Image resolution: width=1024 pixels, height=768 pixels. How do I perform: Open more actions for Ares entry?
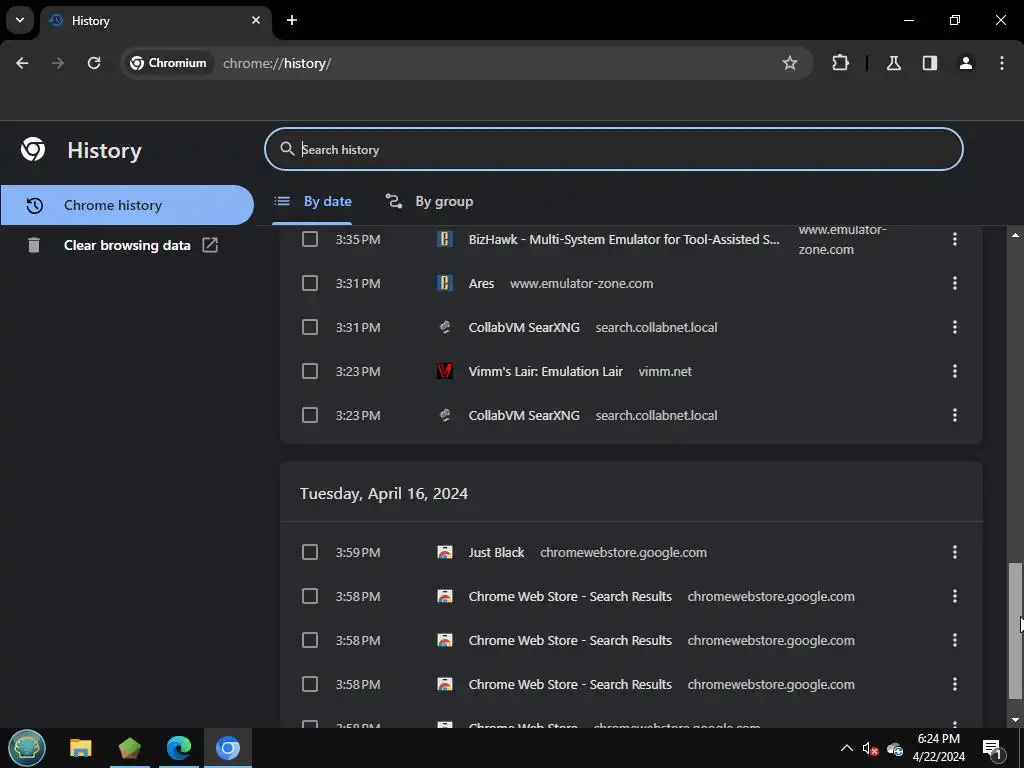[x=955, y=283]
